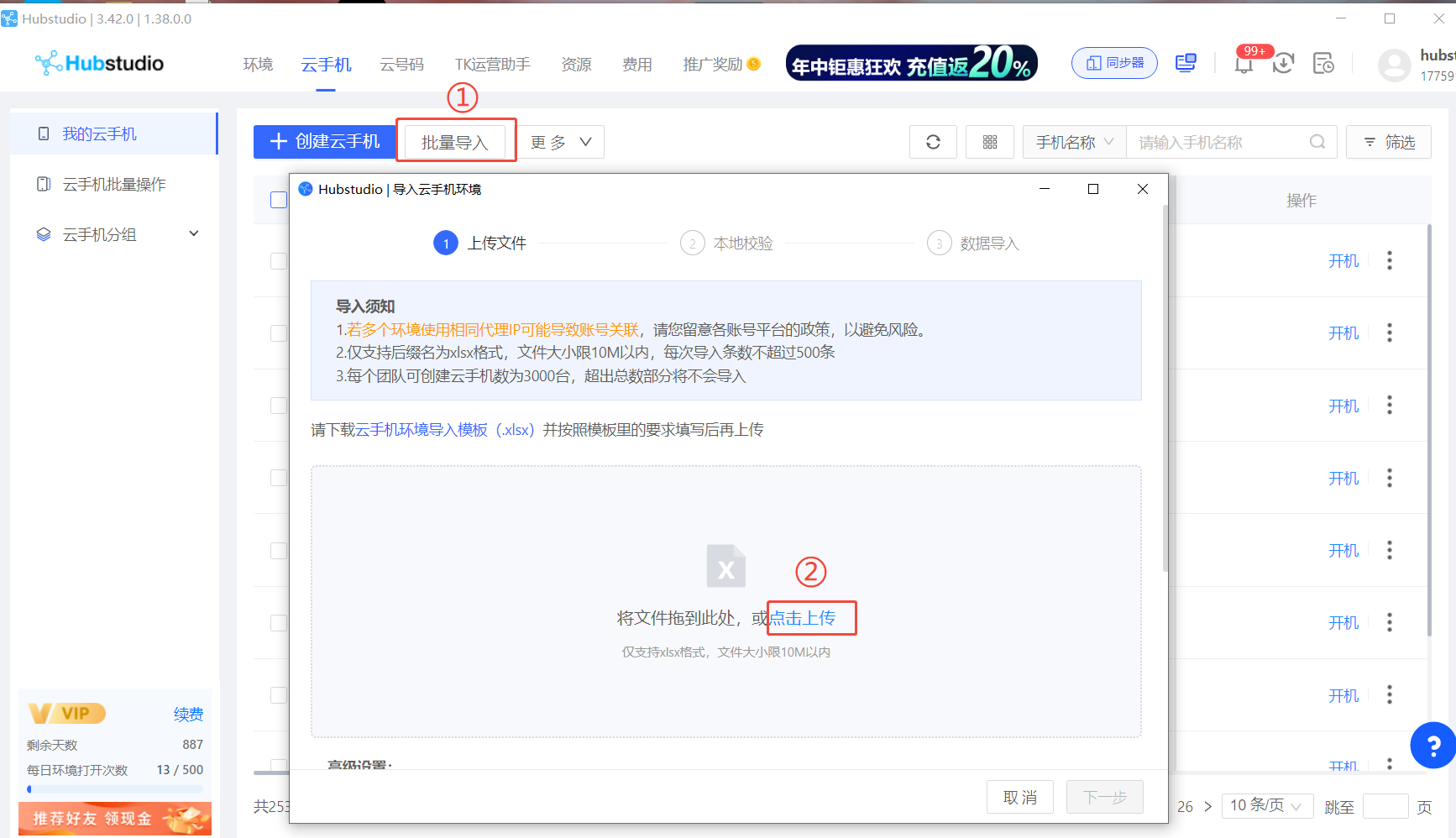The height and width of the screenshot is (838, 1456).
Task: Click the gold coin icon beside 推广奖励
Action: 754,64
